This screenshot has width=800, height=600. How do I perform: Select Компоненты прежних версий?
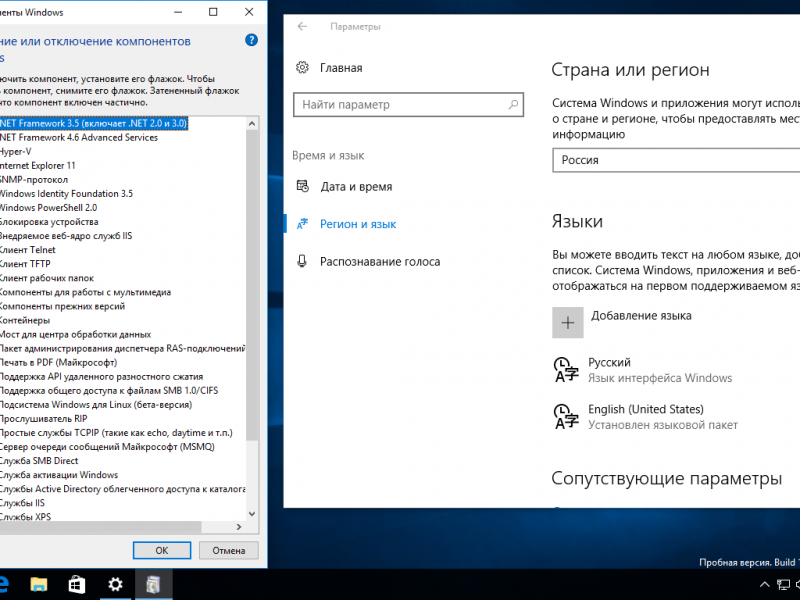(x=62, y=306)
